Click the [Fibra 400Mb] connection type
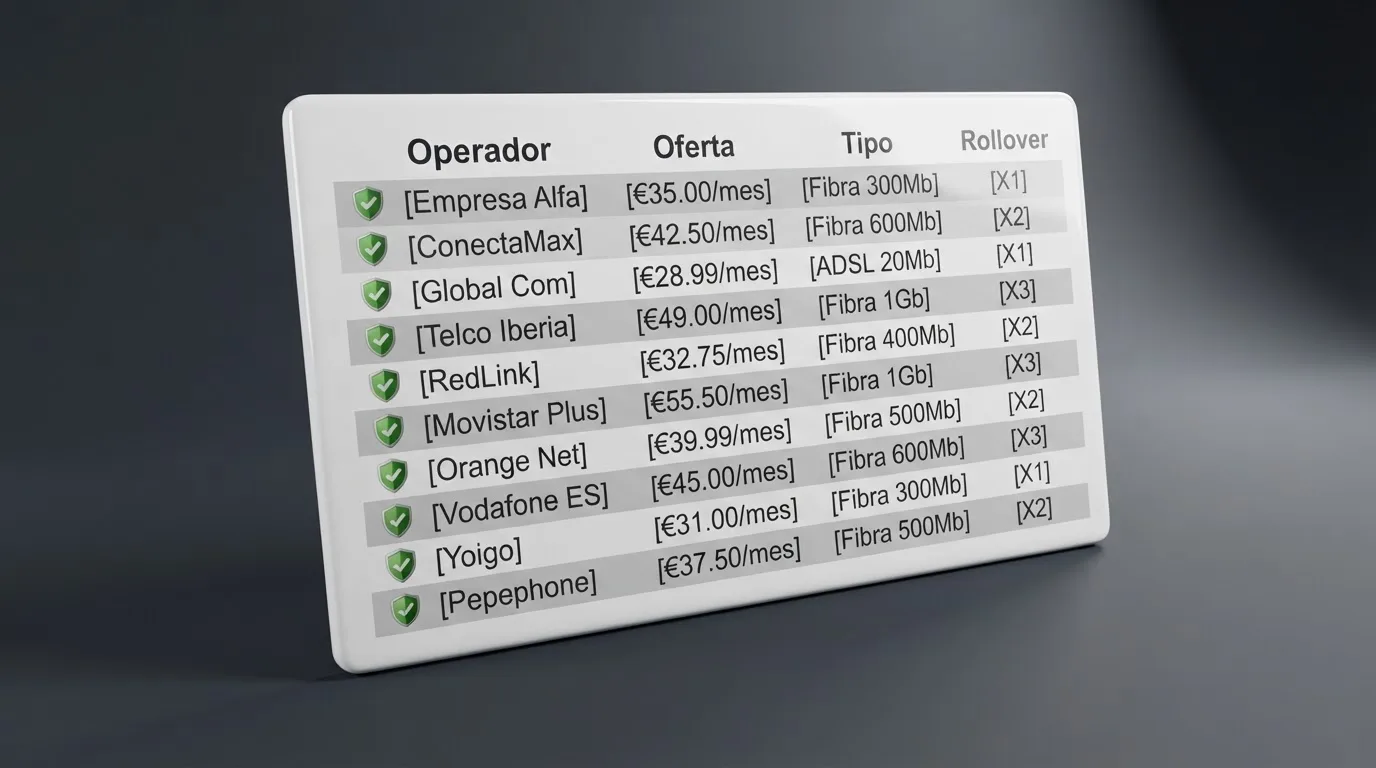 (x=887, y=340)
